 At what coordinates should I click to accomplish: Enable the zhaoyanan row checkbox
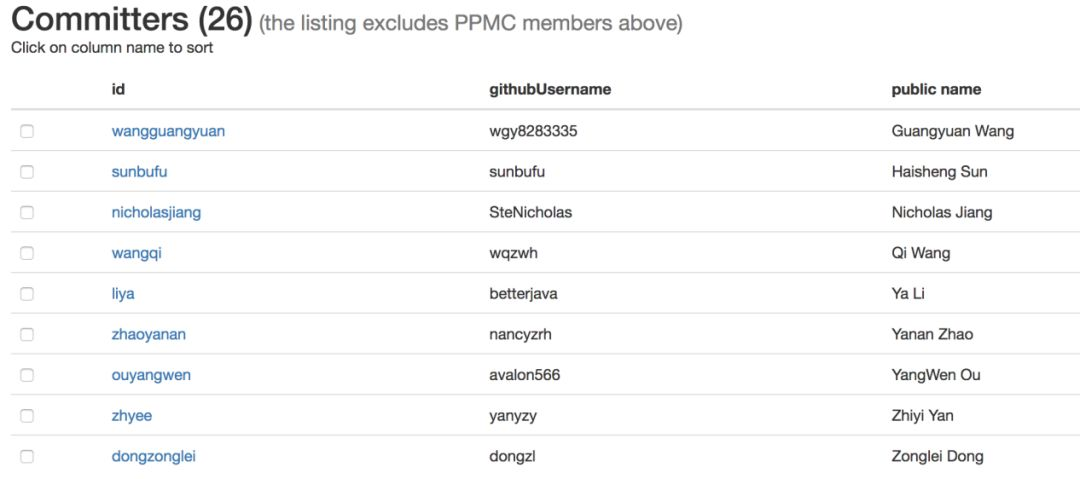point(27,334)
